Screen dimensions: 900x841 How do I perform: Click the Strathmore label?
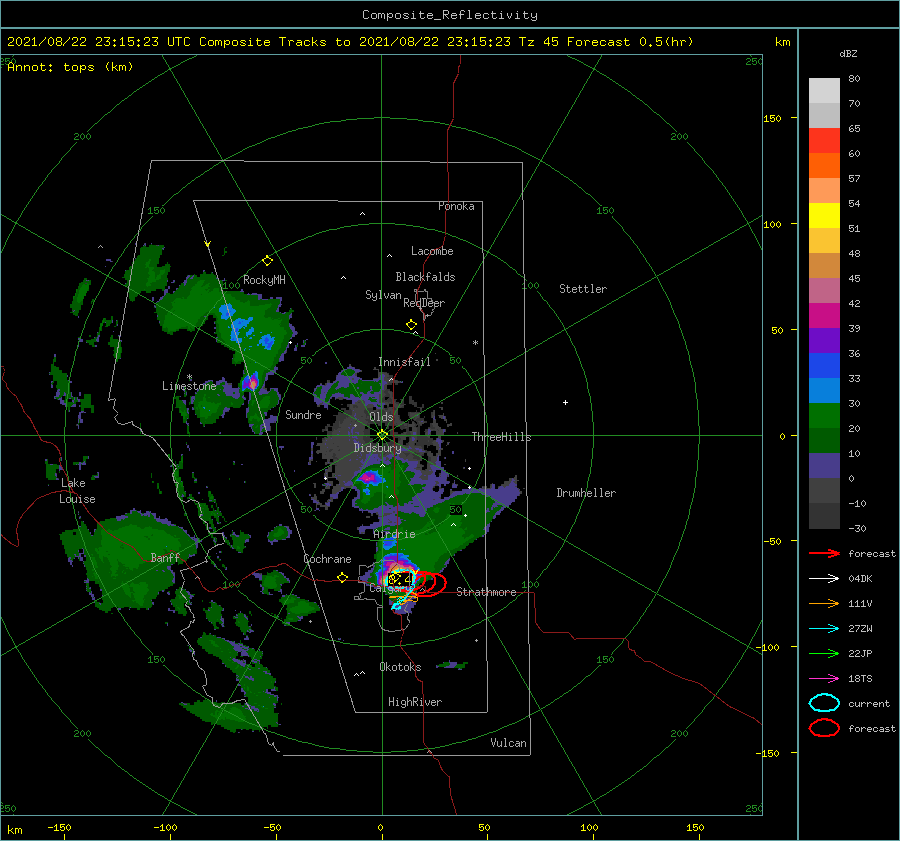pyautogui.click(x=486, y=592)
